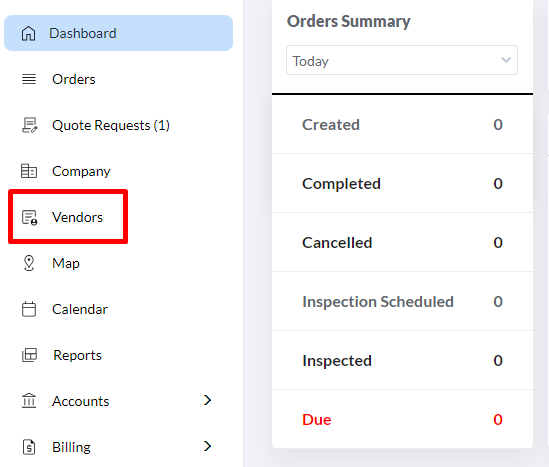Click the Accounts bank icon
This screenshot has height=467, width=549.
[29, 401]
